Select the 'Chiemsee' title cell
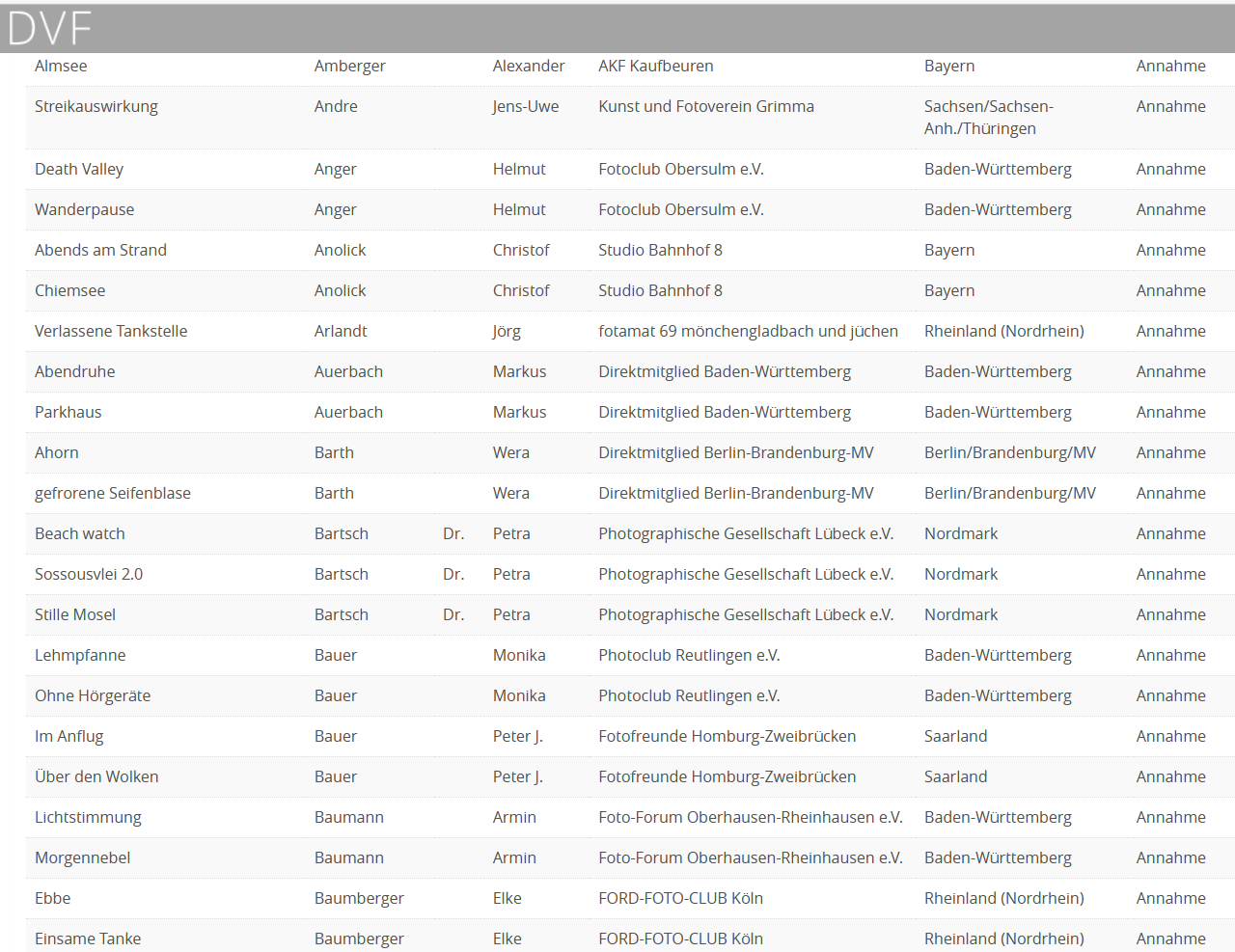The width and height of the screenshot is (1235, 952). [x=70, y=290]
